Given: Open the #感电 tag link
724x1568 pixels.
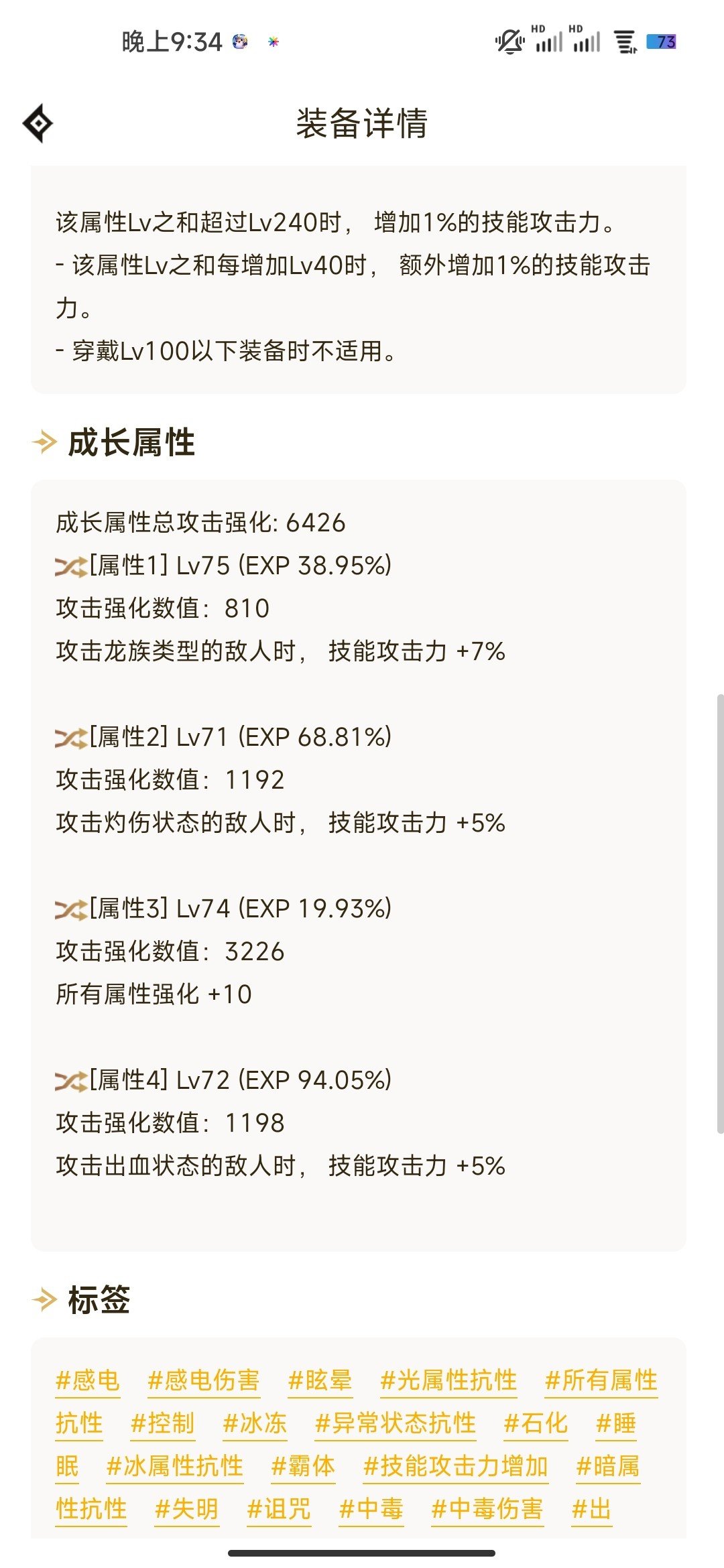Looking at the screenshot, I should (x=88, y=1380).
